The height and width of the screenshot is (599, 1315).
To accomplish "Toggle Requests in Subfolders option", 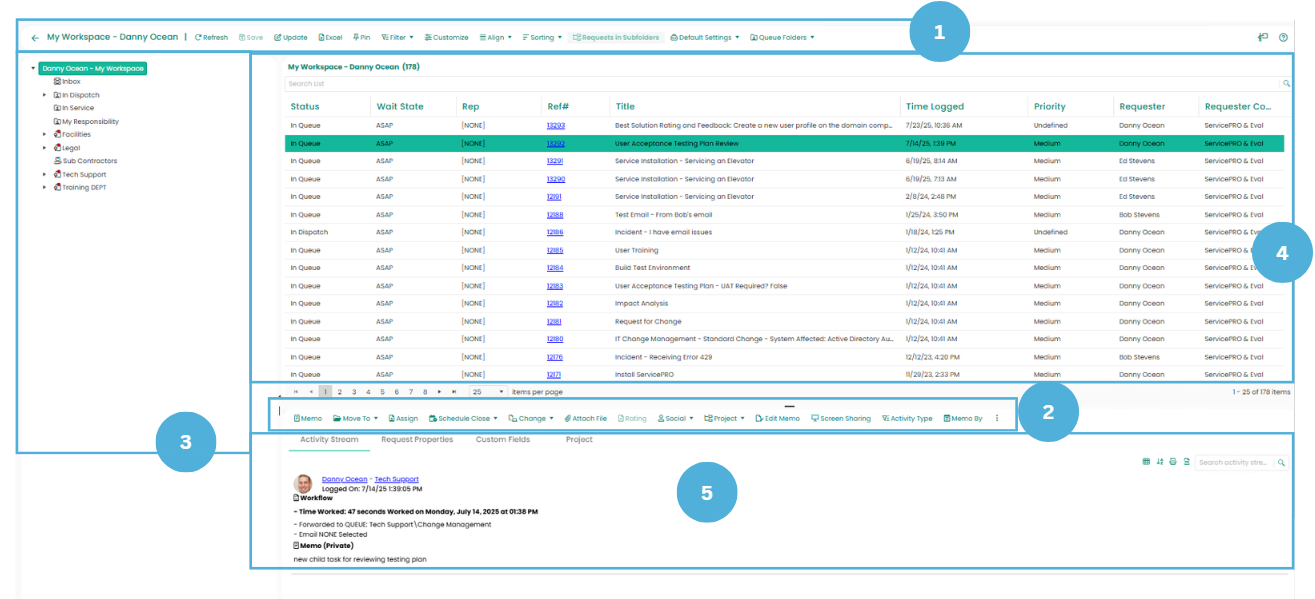I will coord(615,37).
